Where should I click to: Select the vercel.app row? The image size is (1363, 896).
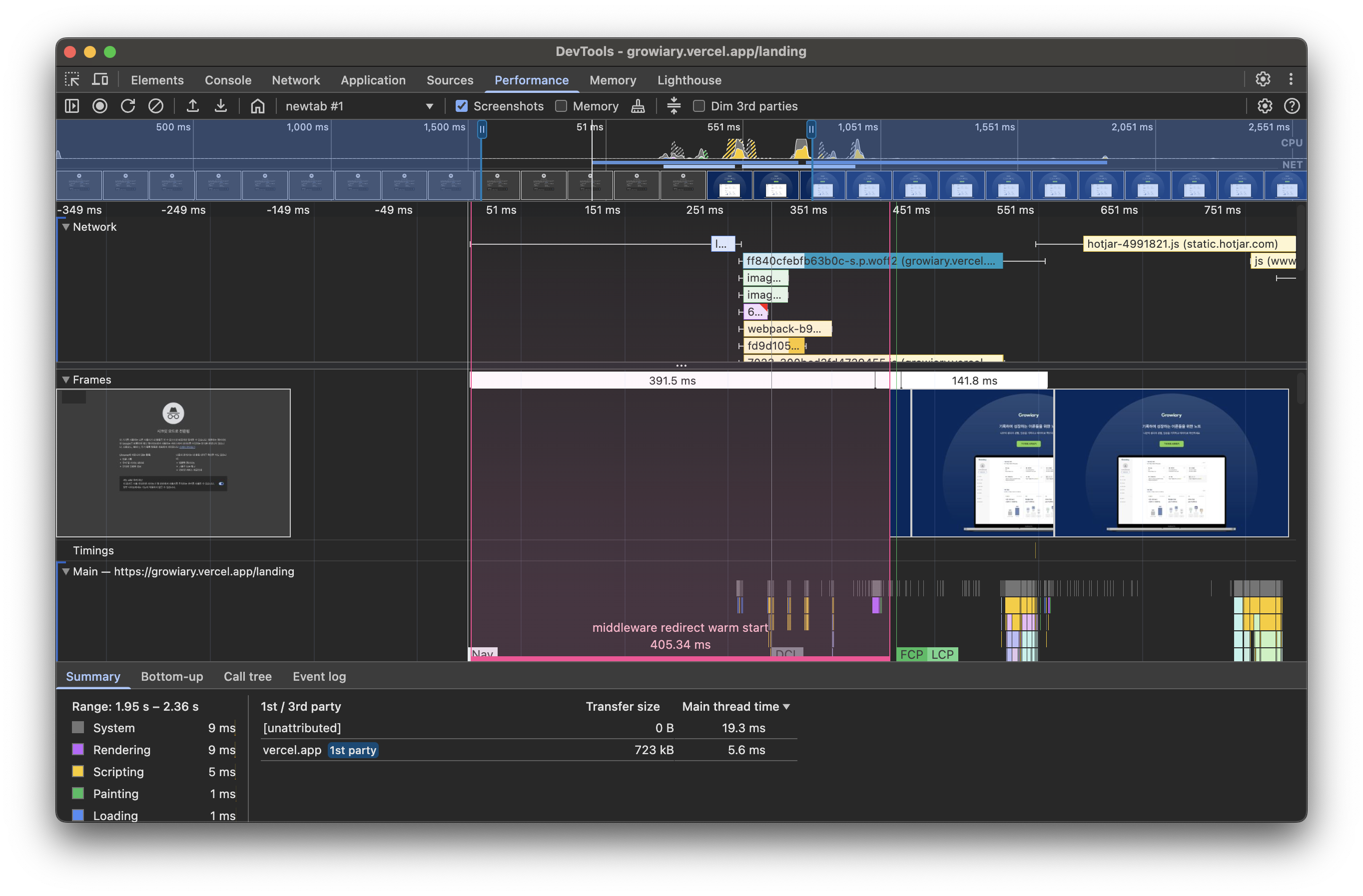pyautogui.click(x=529, y=750)
